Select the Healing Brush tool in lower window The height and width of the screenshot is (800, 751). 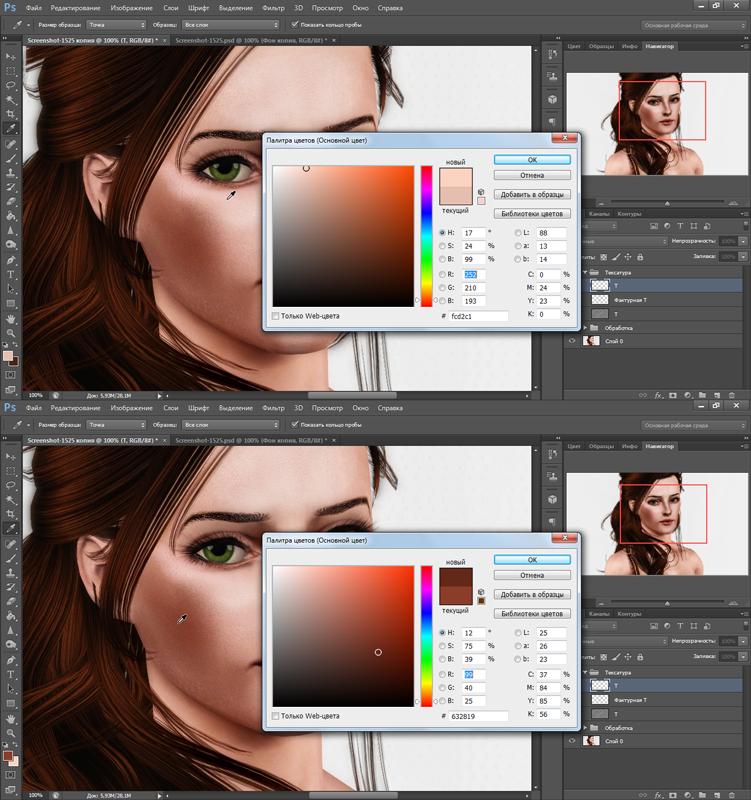click(x=11, y=544)
